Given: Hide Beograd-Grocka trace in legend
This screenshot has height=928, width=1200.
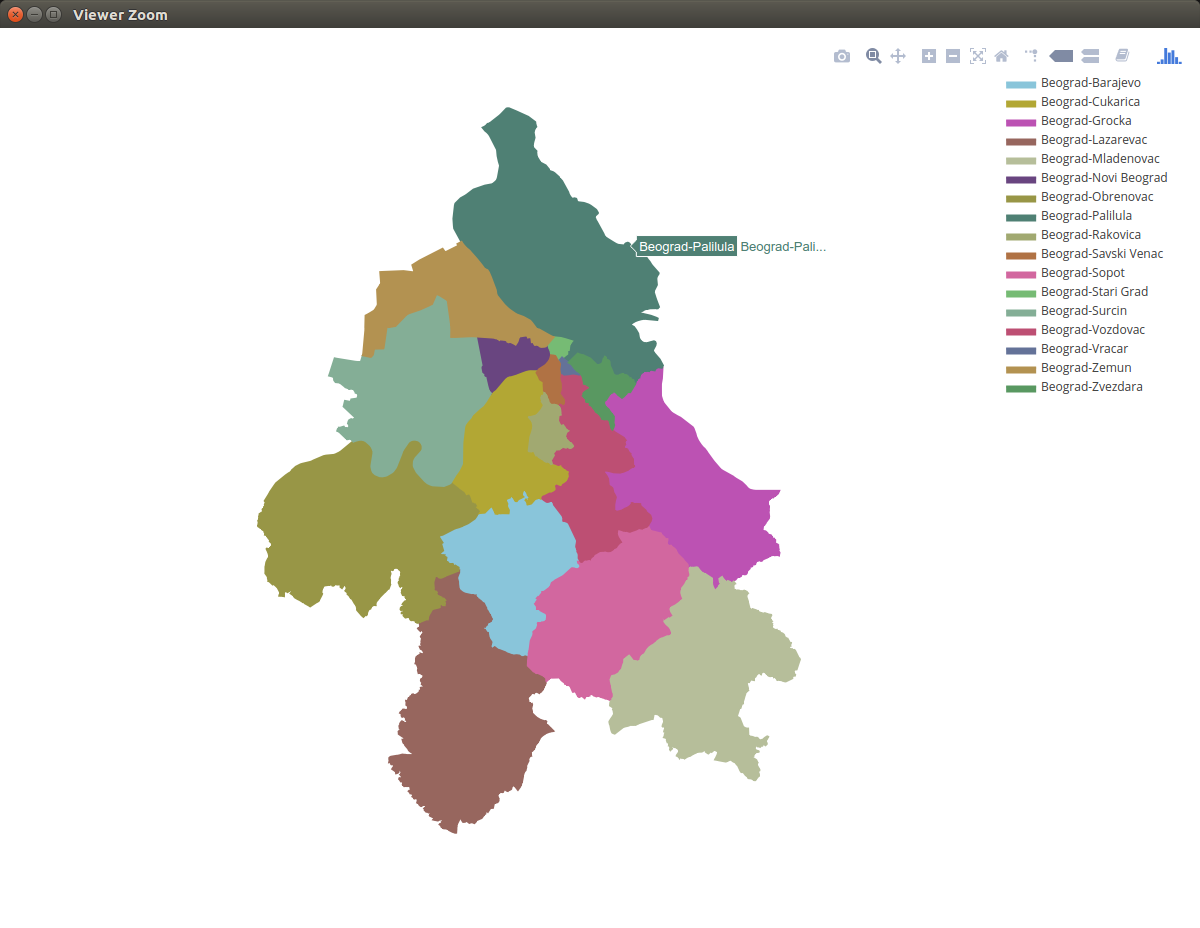Looking at the screenshot, I should point(1086,121).
